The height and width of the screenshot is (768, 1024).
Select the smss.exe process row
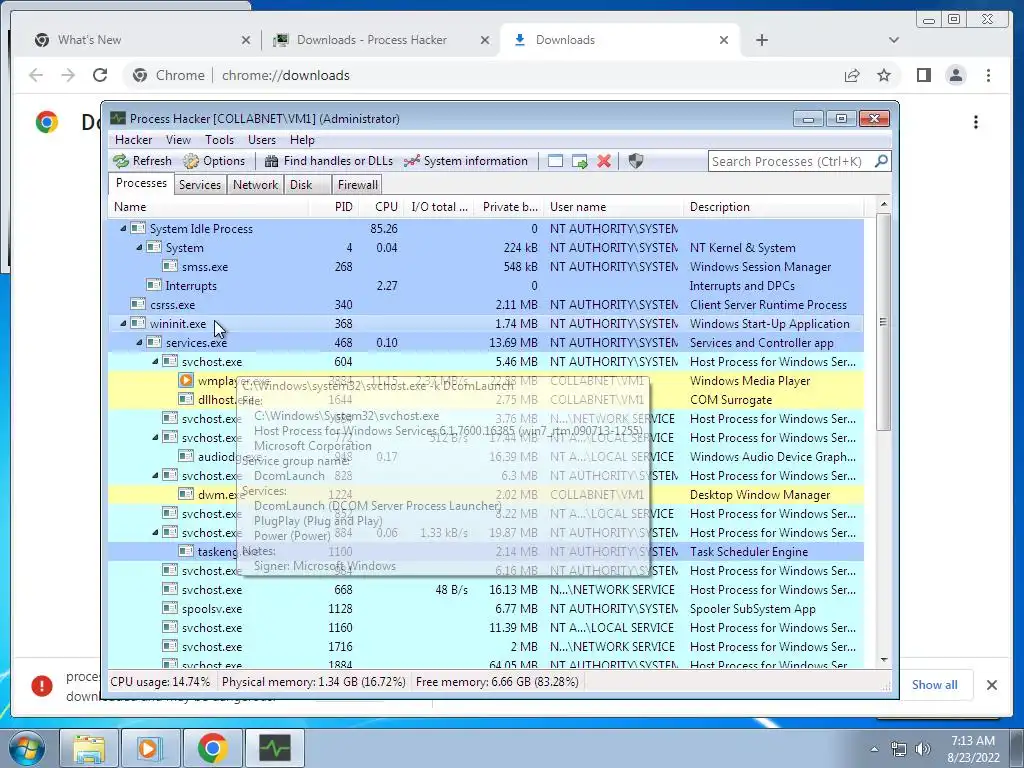coord(486,266)
